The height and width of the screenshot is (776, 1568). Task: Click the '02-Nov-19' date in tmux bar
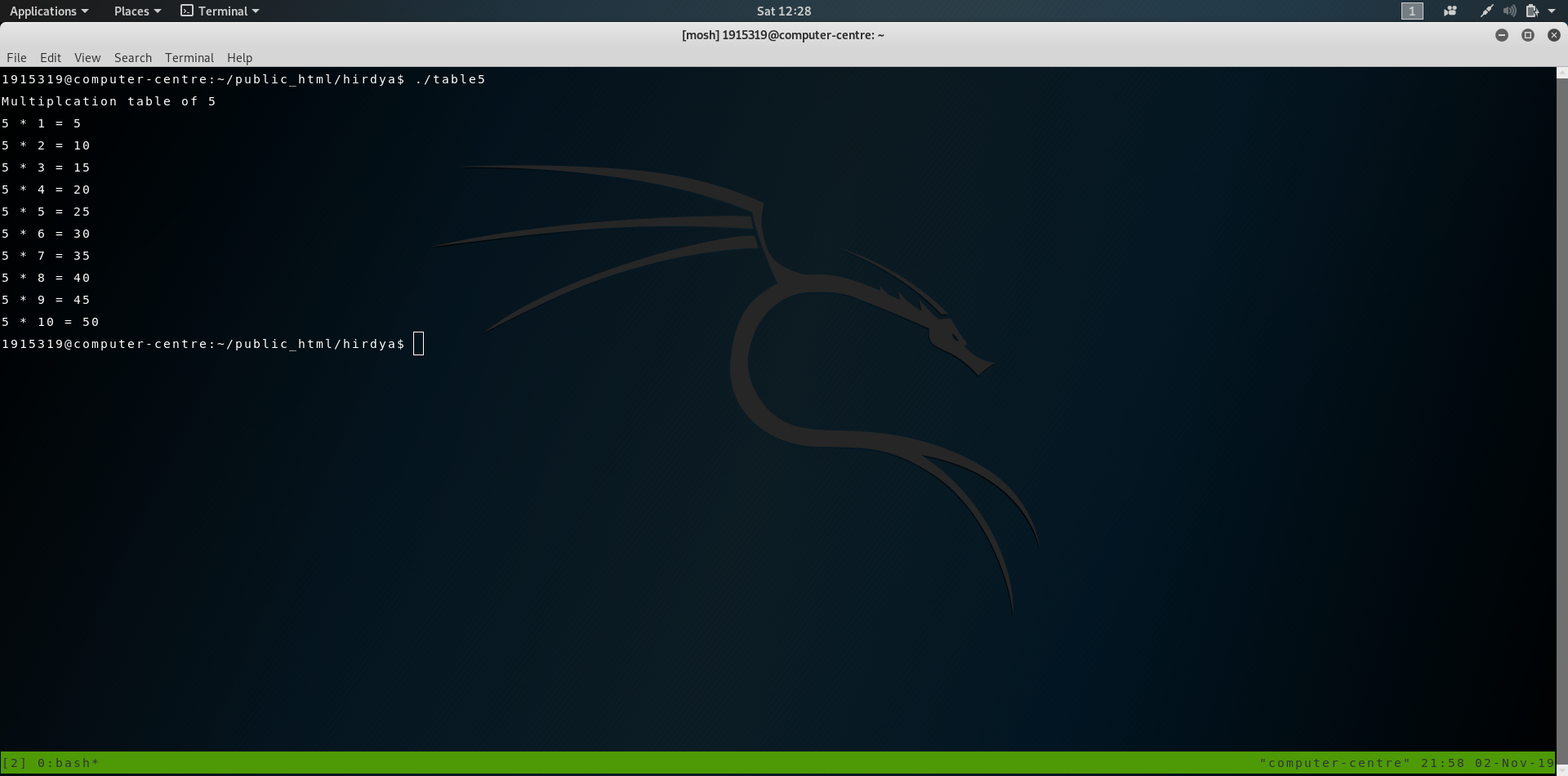[x=1514, y=763]
